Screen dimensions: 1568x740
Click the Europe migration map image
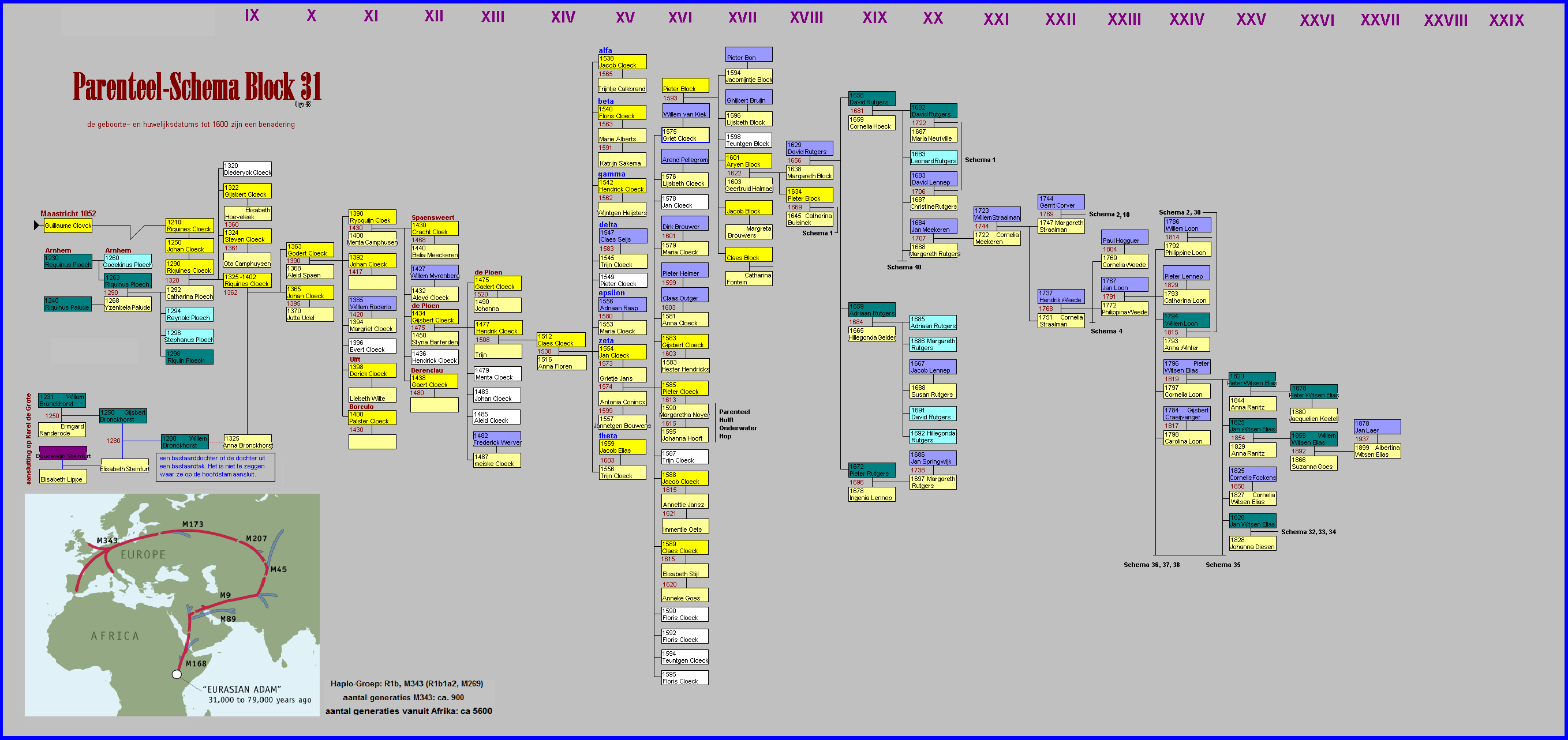171,604
